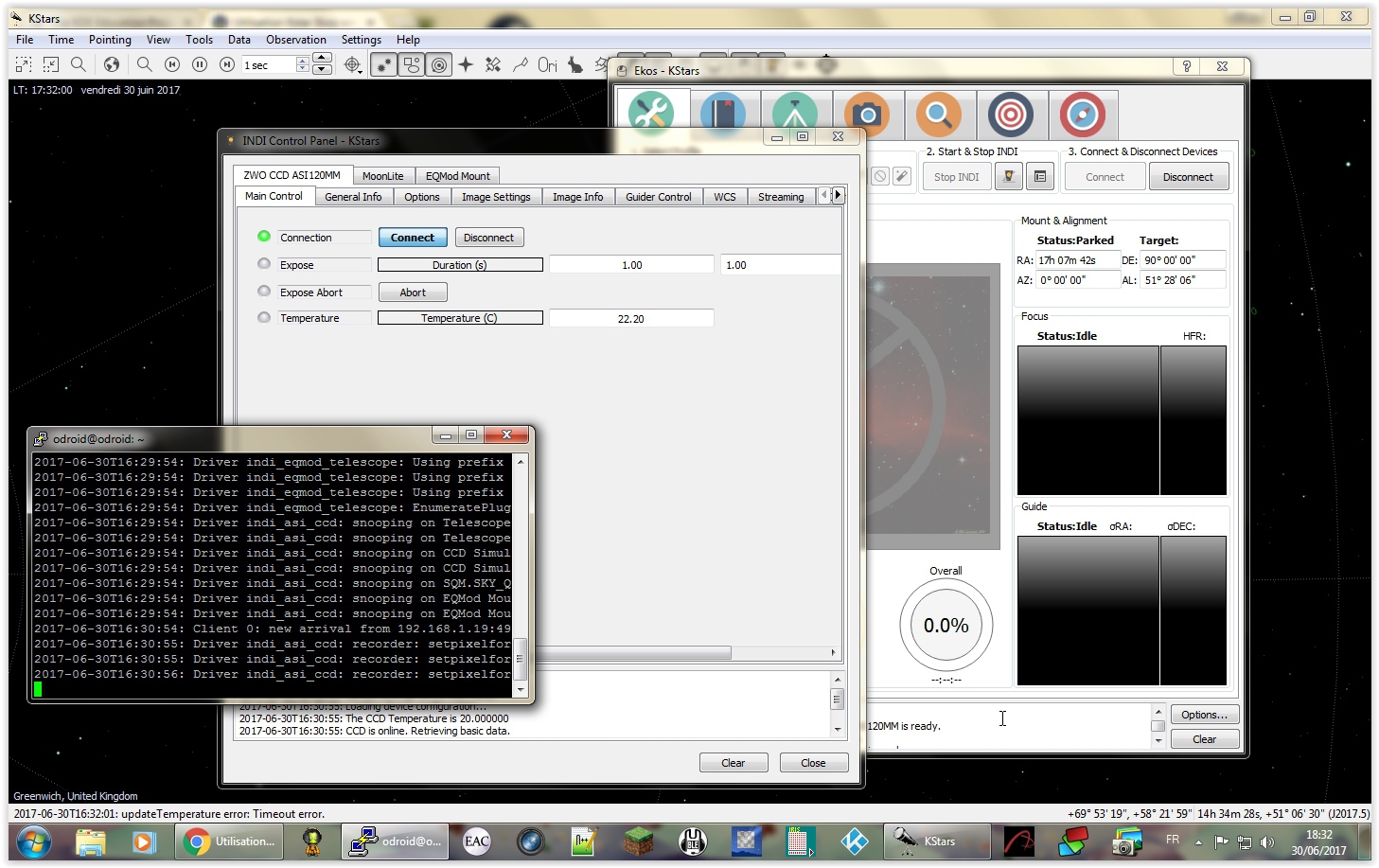
Task: Switch to the MoonLite device tab
Action: pyautogui.click(x=382, y=176)
